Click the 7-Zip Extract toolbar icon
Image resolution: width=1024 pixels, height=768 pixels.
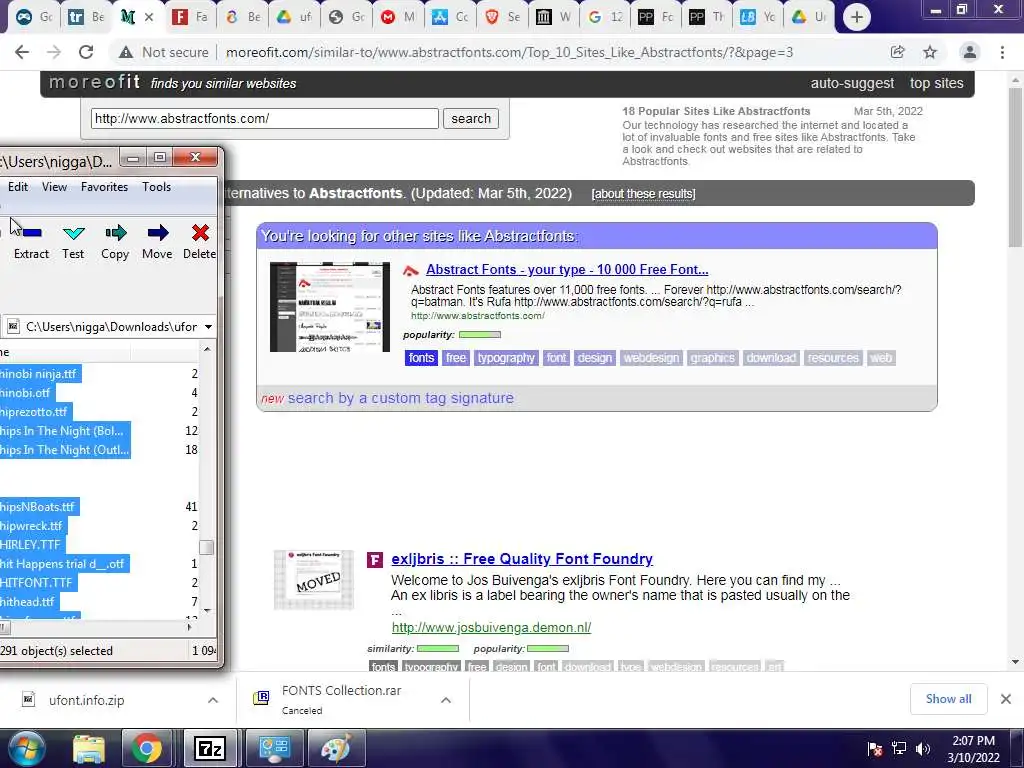click(31, 232)
